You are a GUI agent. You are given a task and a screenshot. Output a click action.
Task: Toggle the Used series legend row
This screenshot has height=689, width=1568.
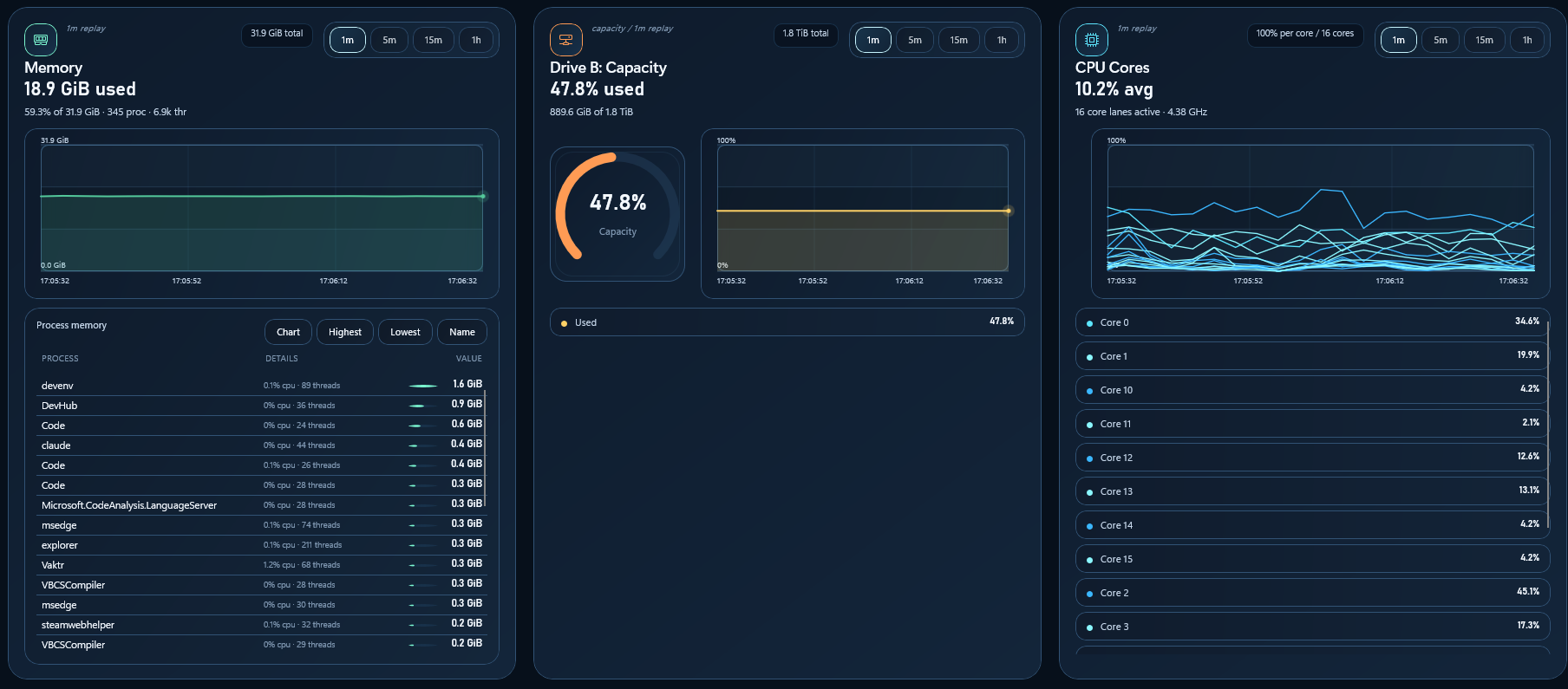click(787, 322)
